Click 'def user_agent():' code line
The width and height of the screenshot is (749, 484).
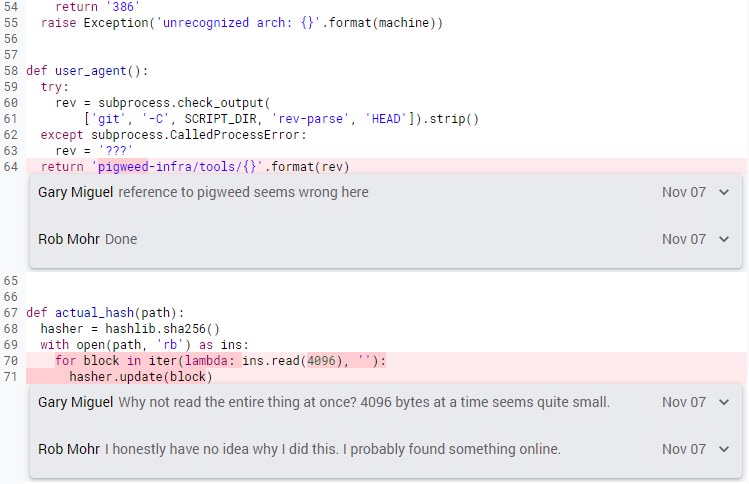coord(87,71)
